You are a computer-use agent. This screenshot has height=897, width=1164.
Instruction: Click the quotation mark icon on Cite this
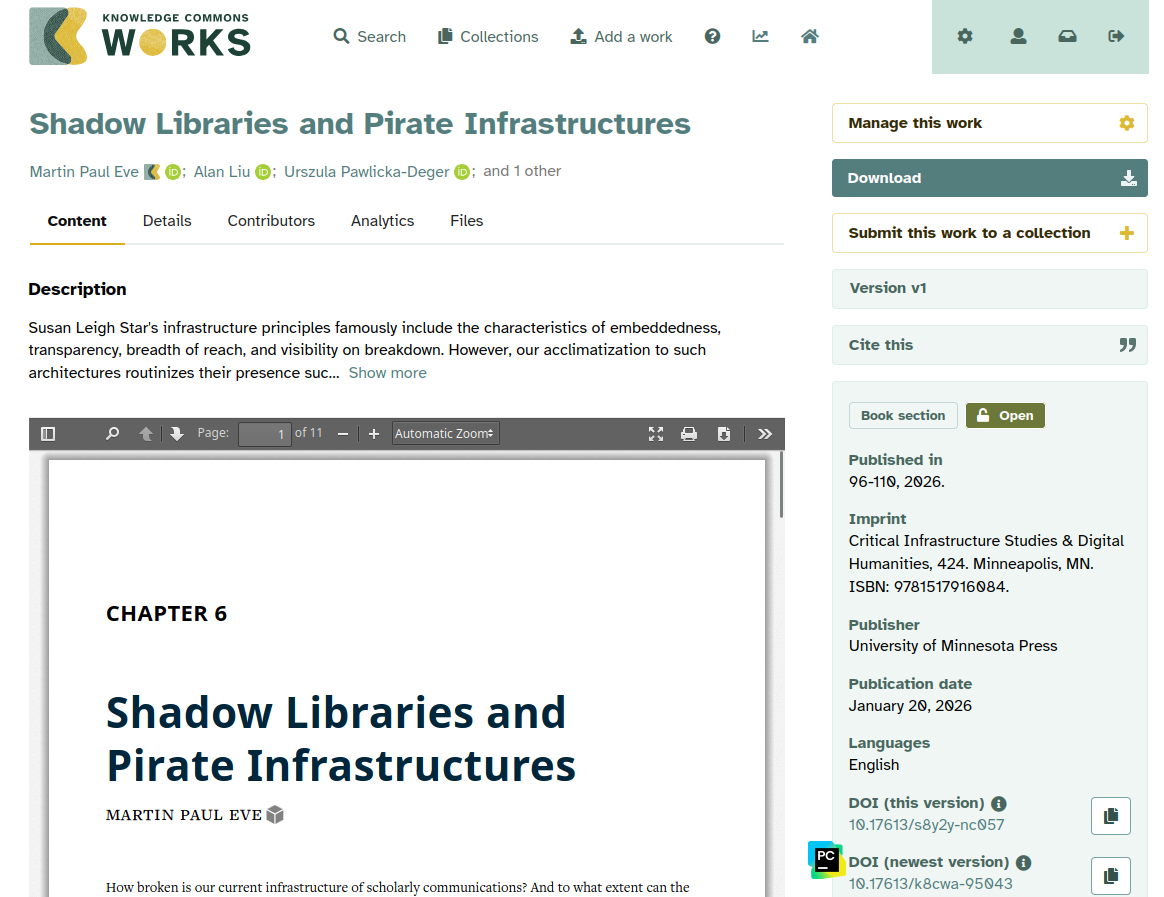(x=1128, y=345)
